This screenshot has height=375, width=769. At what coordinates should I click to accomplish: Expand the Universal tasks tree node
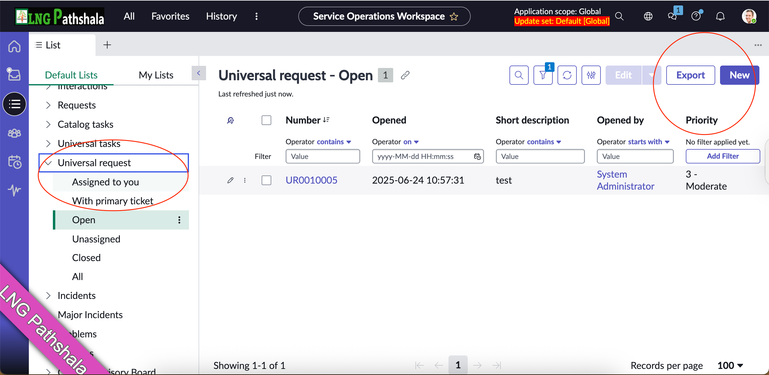(48, 144)
